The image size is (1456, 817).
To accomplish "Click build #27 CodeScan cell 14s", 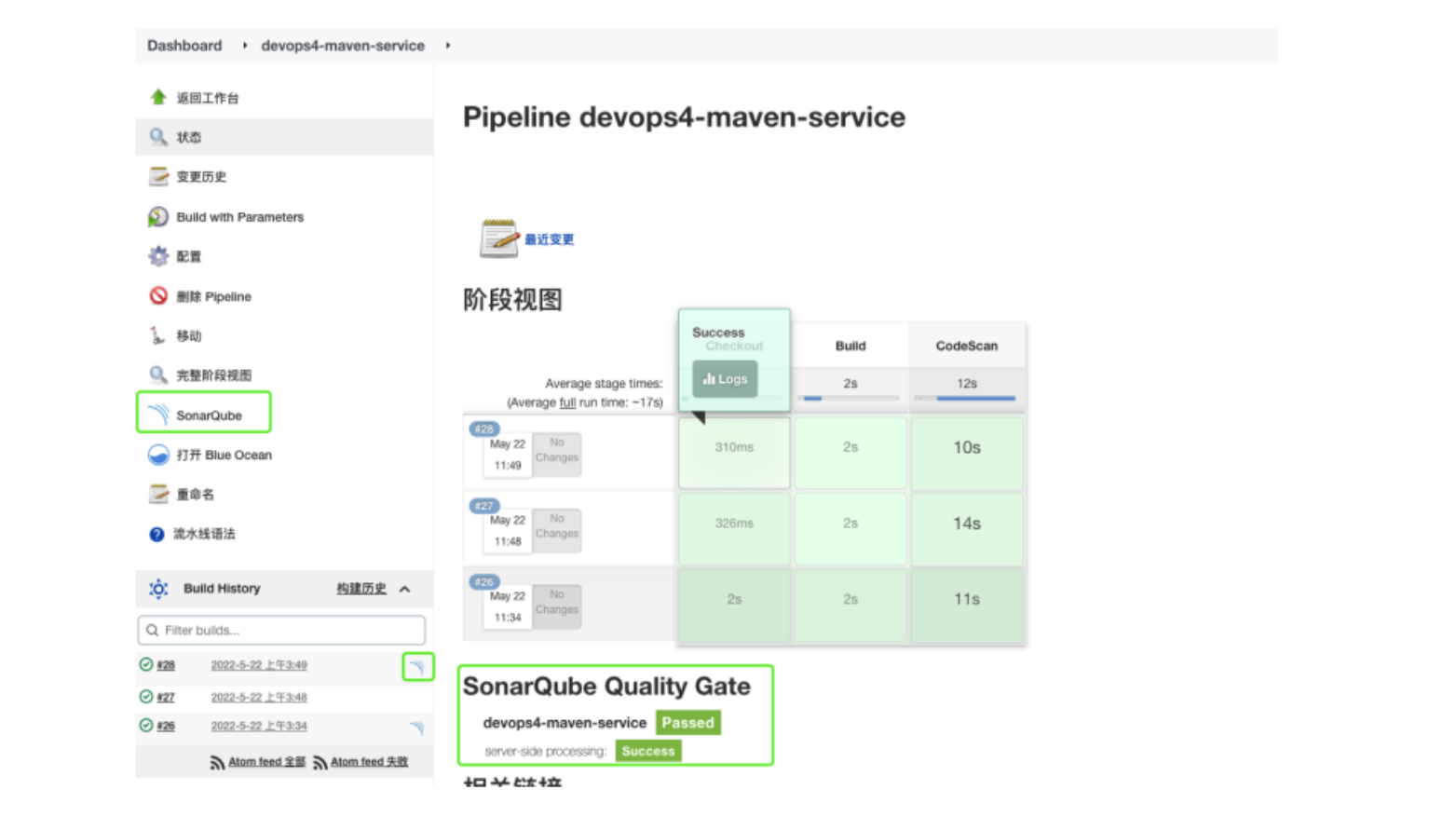I will click(967, 529).
